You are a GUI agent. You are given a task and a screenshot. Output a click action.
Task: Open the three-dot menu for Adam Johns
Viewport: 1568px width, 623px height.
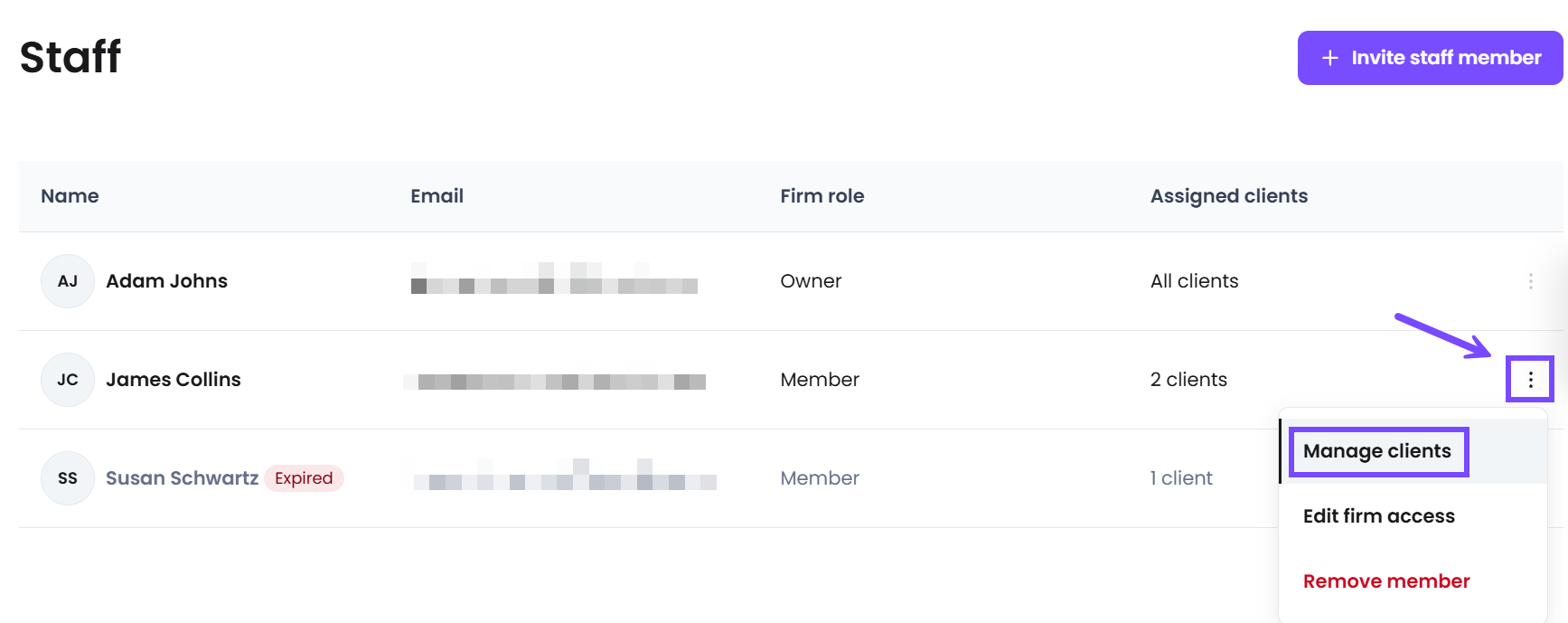(1530, 281)
